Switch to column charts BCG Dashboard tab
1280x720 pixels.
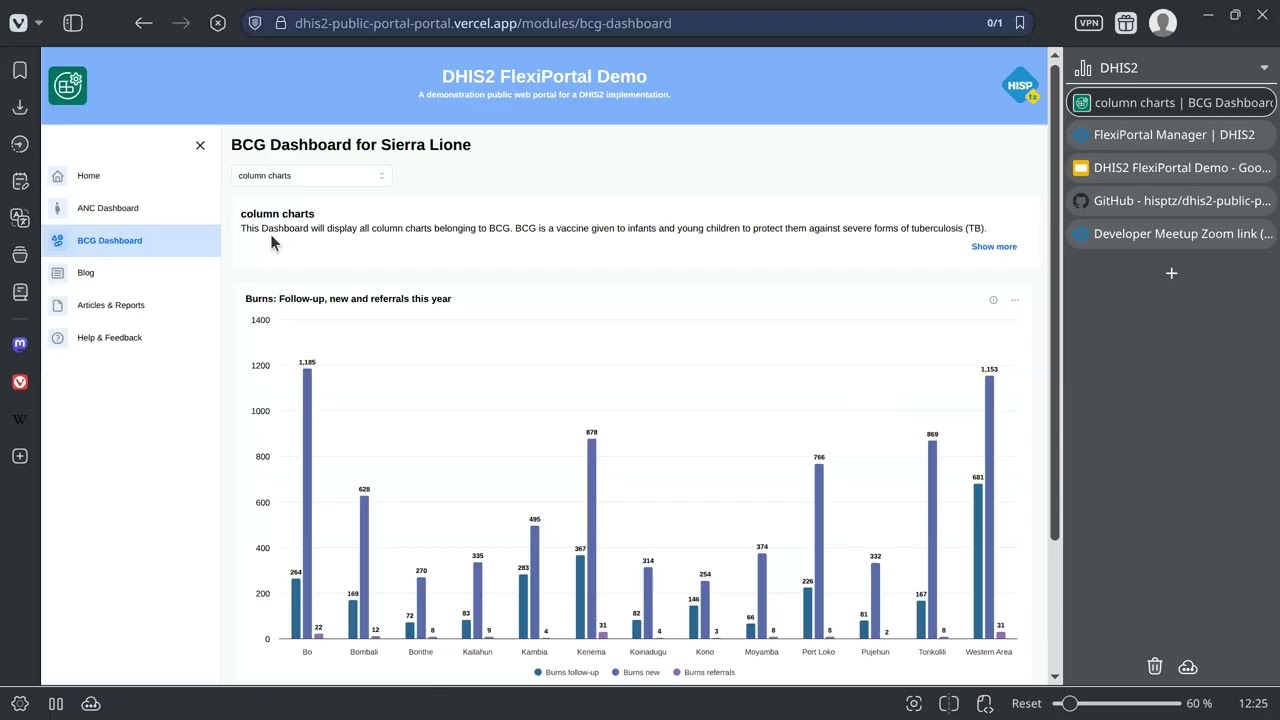1171,102
